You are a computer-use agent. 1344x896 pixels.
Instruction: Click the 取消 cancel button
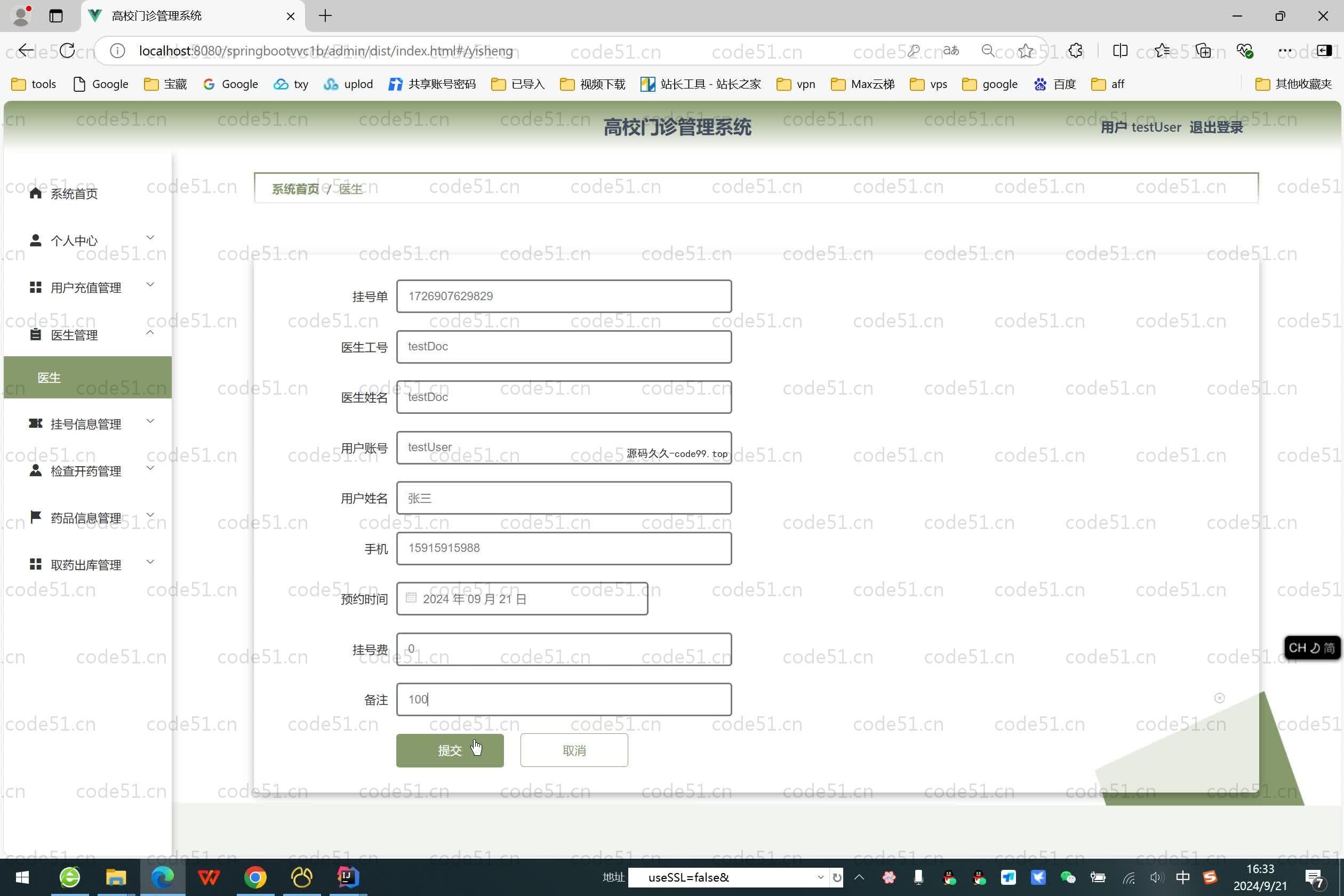tap(574, 750)
